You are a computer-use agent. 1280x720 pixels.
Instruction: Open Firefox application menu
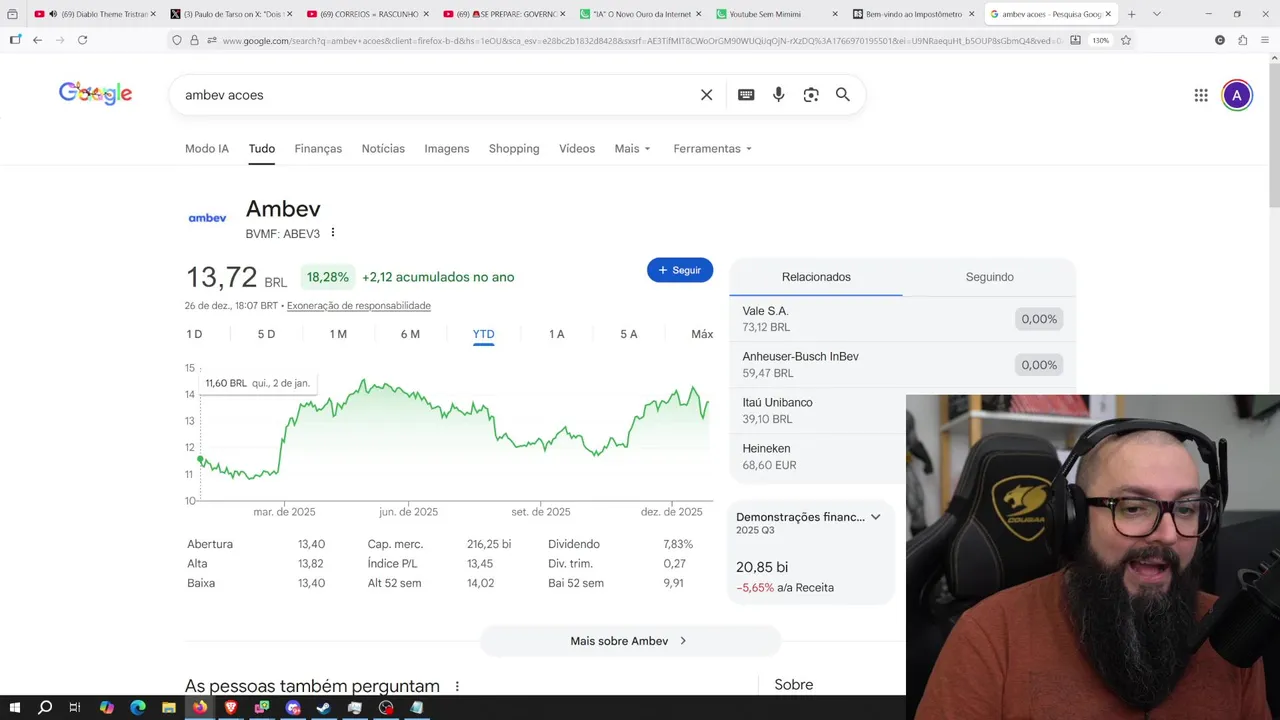[1266, 40]
